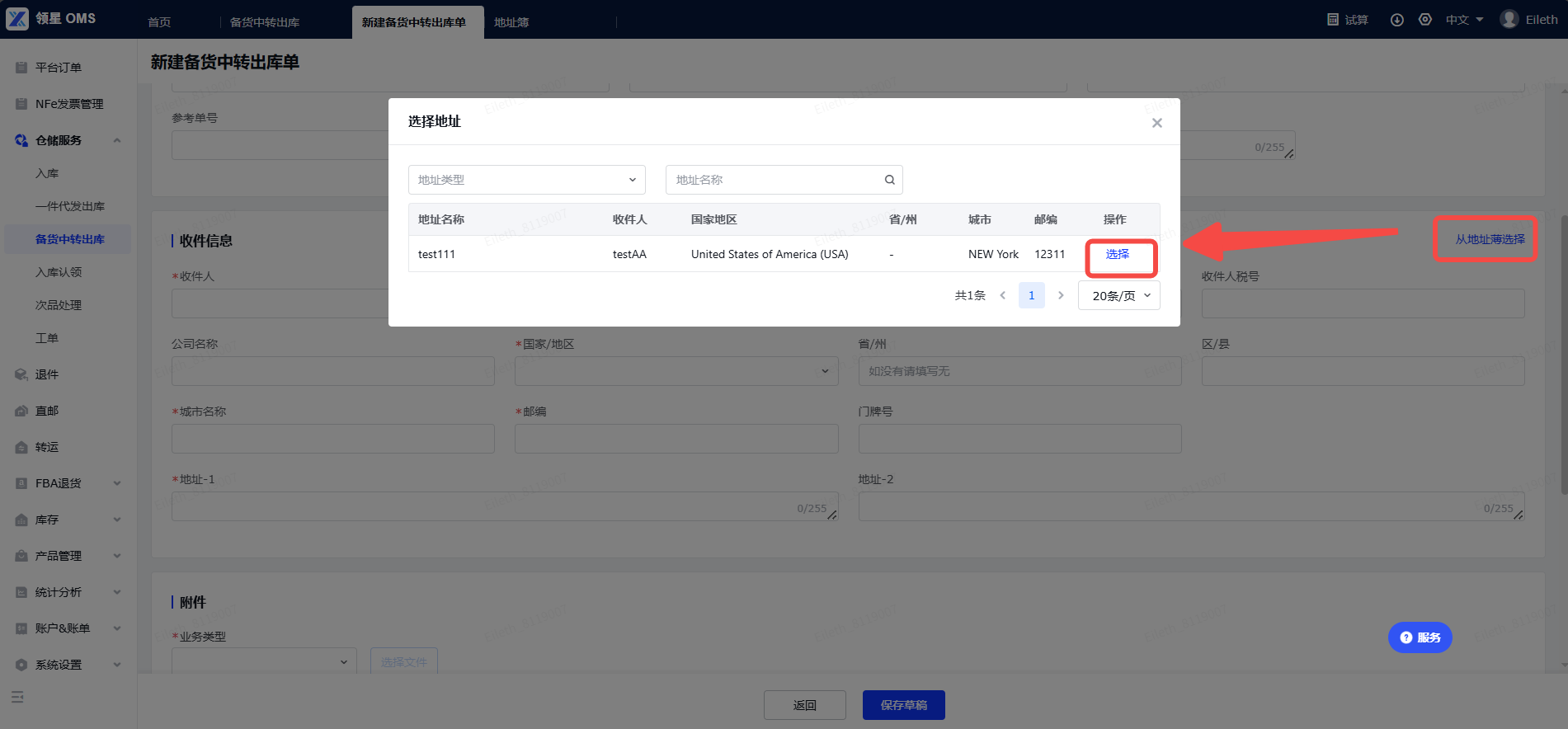Image resolution: width=1568 pixels, height=729 pixels.
Task: Open the 中文 language dropdown
Action: click(x=1464, y=20)
